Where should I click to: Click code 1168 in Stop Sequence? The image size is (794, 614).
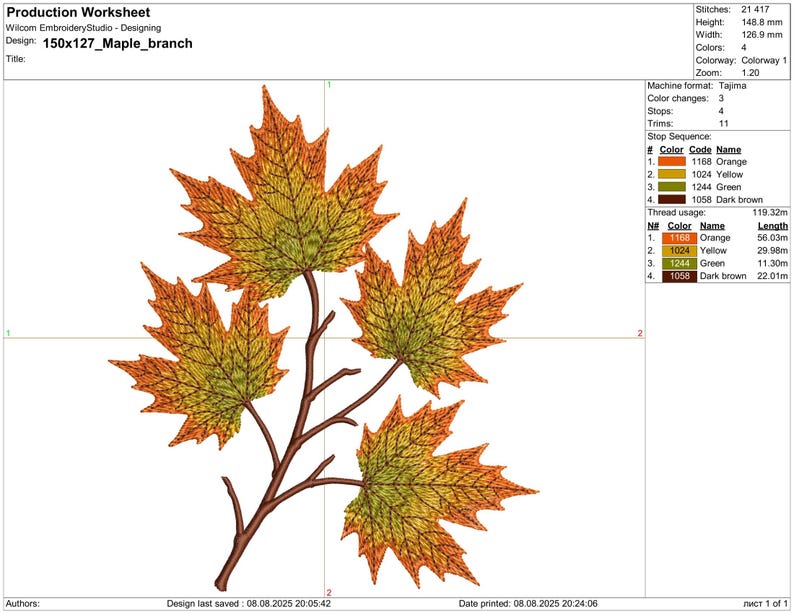701,161
